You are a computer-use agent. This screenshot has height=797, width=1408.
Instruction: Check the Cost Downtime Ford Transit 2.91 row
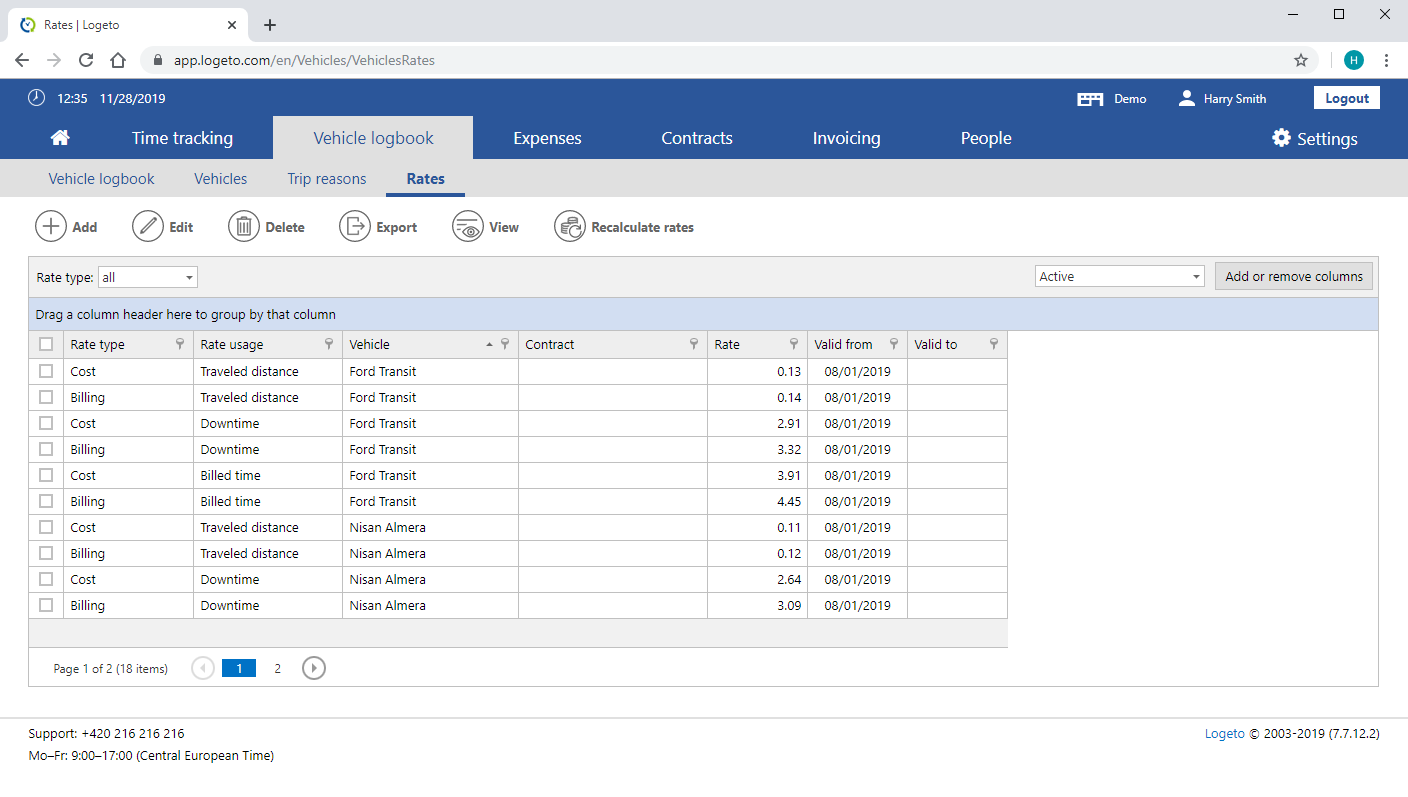(x=46, y=423)
